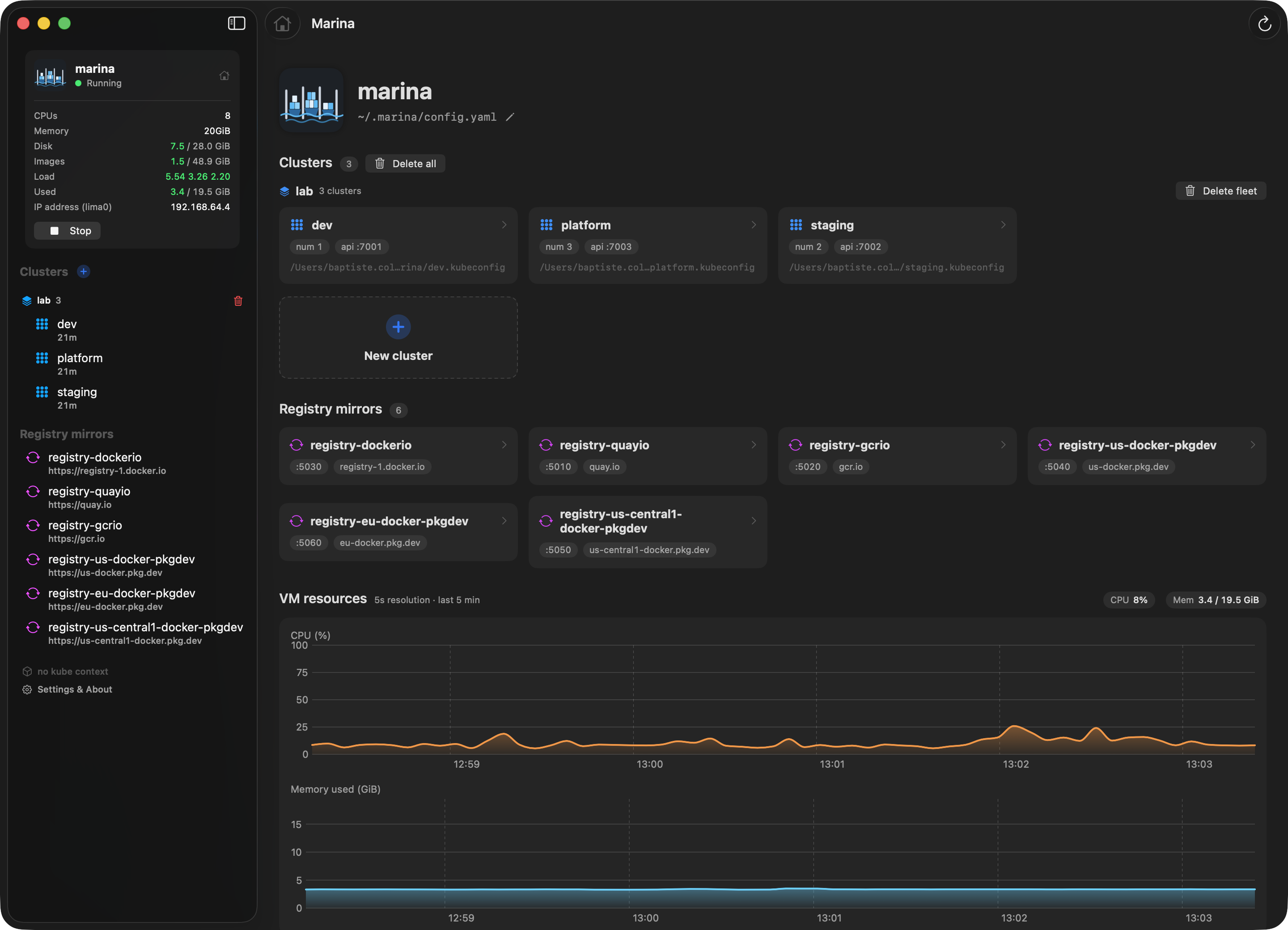Click the sync icon on registry-quayio card
1288x930 pixels.
coord(546,445)
